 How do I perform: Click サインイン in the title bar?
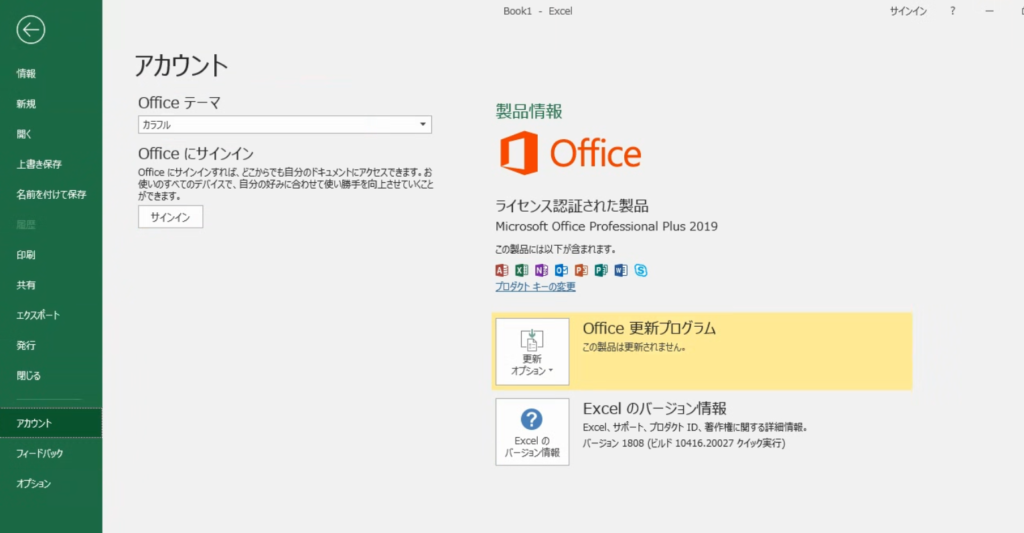[908, 11]
